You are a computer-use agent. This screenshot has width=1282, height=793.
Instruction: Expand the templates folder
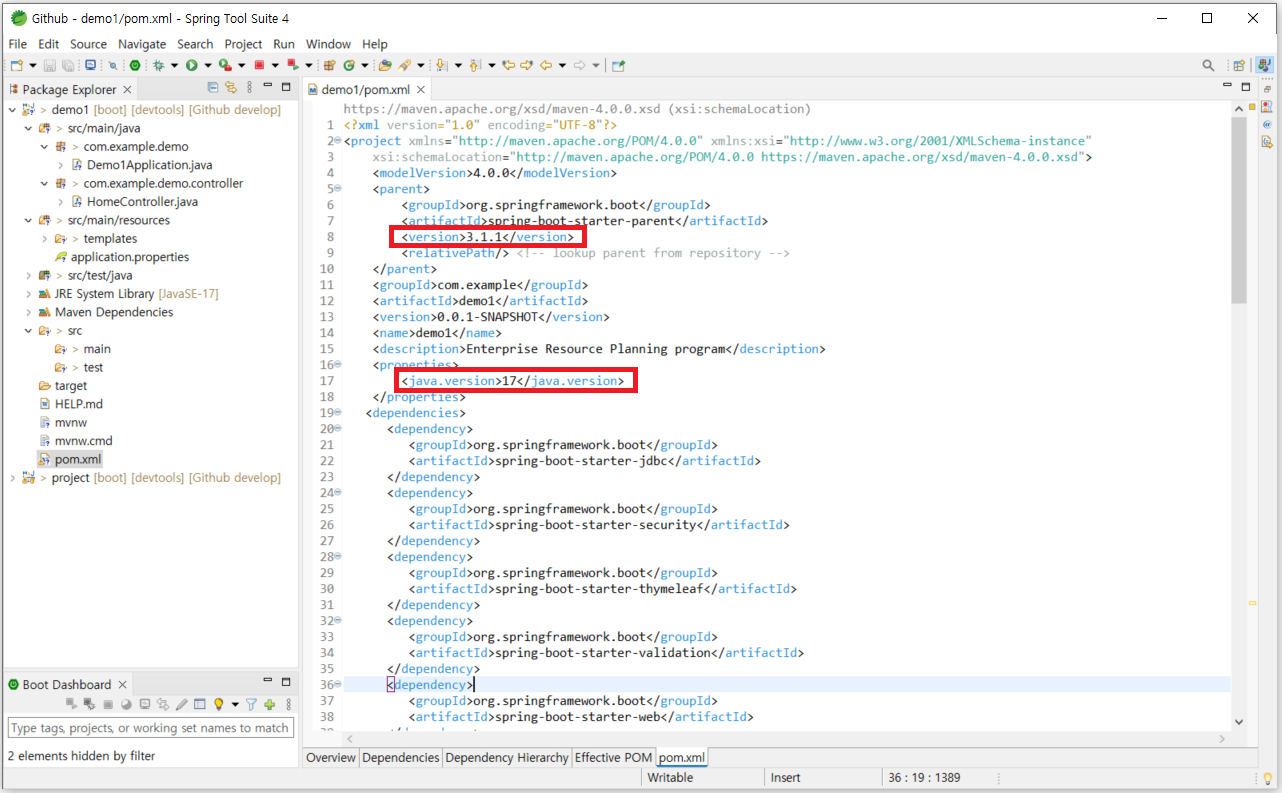point(45,239)
